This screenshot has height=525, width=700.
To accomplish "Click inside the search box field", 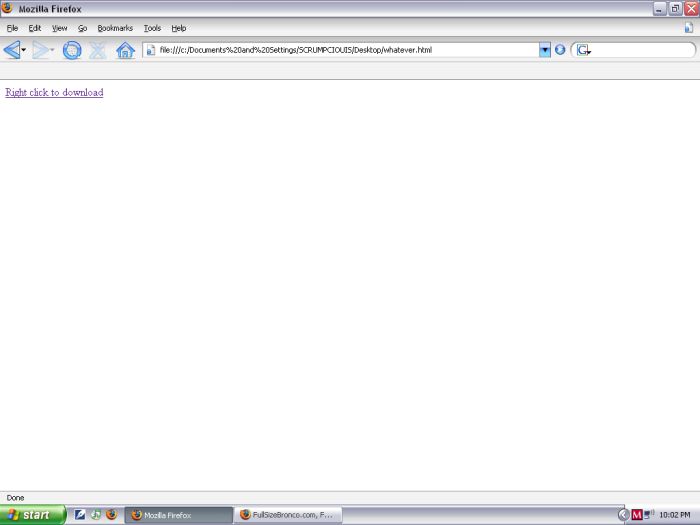I will coord(642,50).
